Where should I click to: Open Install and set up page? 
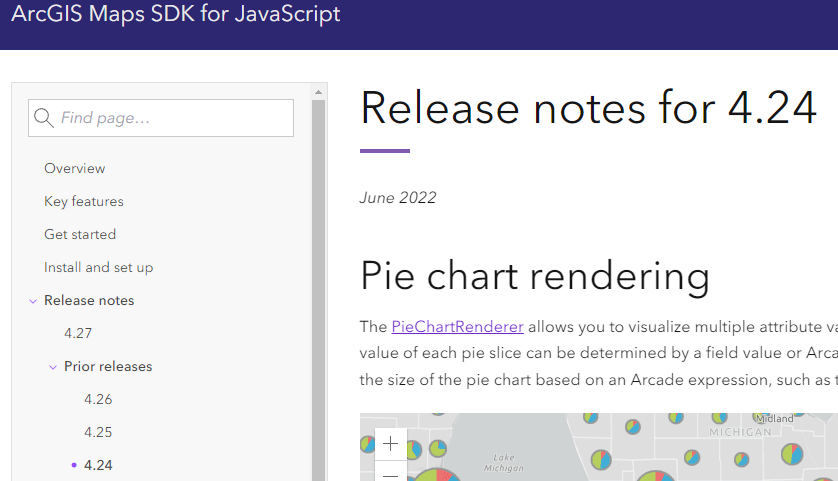[99, 267]
